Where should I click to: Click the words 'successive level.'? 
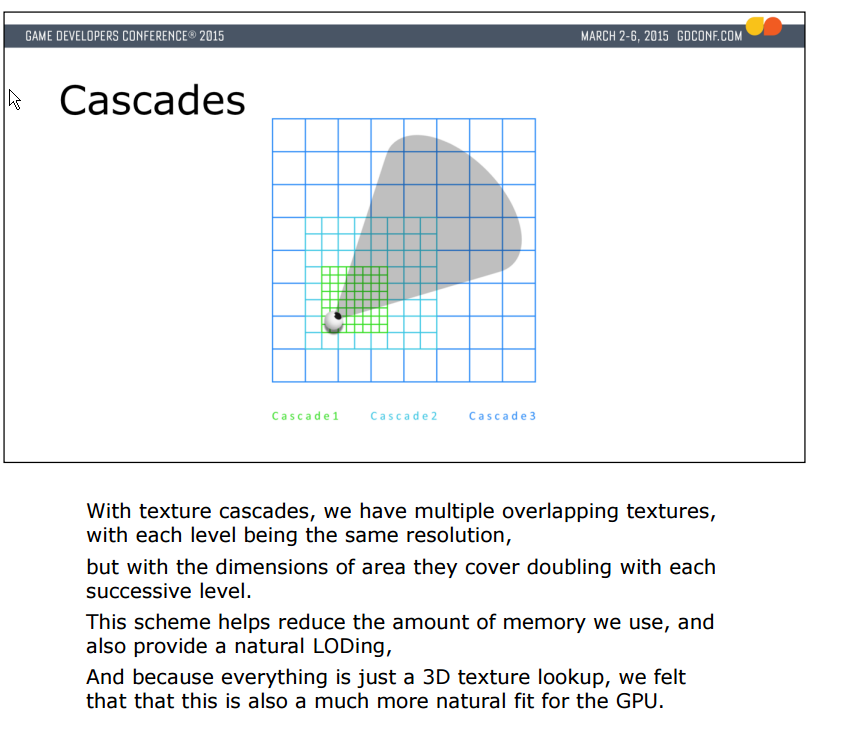point(169,591)
